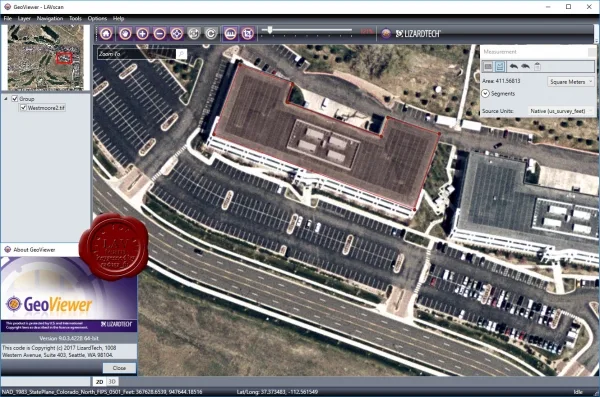Select the Pan hand tool

click(x=125, y=34)
